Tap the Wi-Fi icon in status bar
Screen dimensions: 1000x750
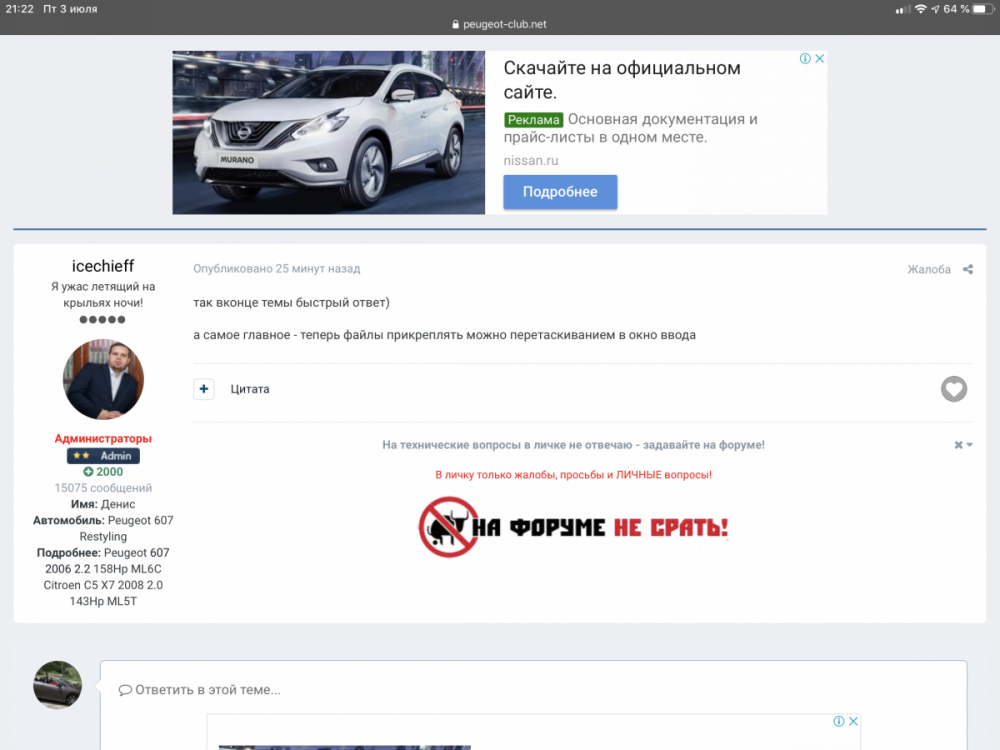point(920,9)
